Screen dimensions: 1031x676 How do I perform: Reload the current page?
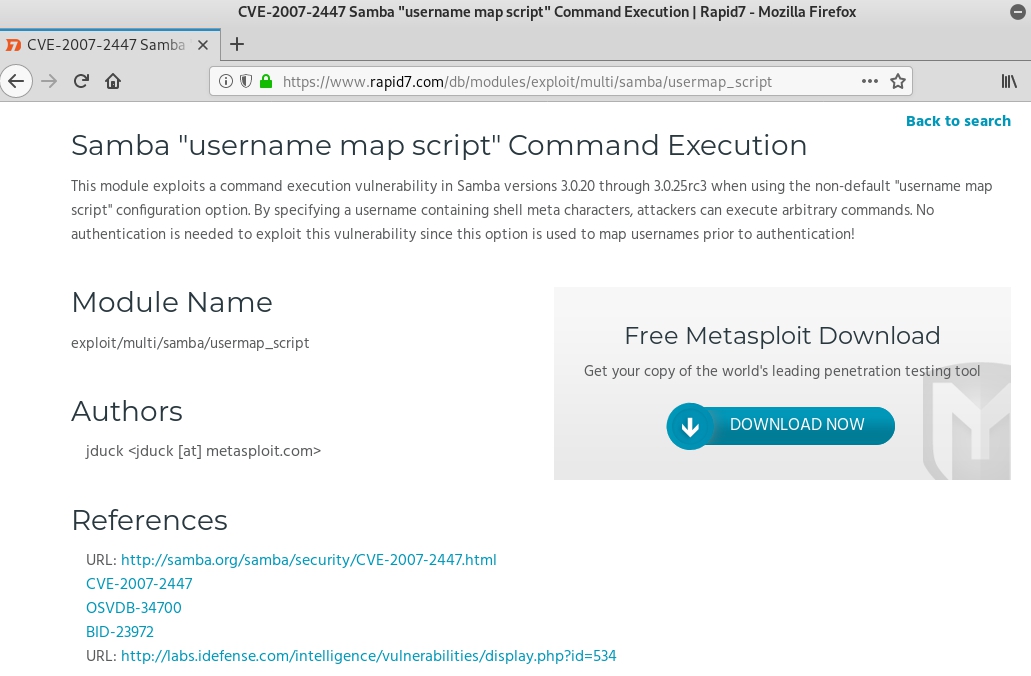tap(81, 82)
